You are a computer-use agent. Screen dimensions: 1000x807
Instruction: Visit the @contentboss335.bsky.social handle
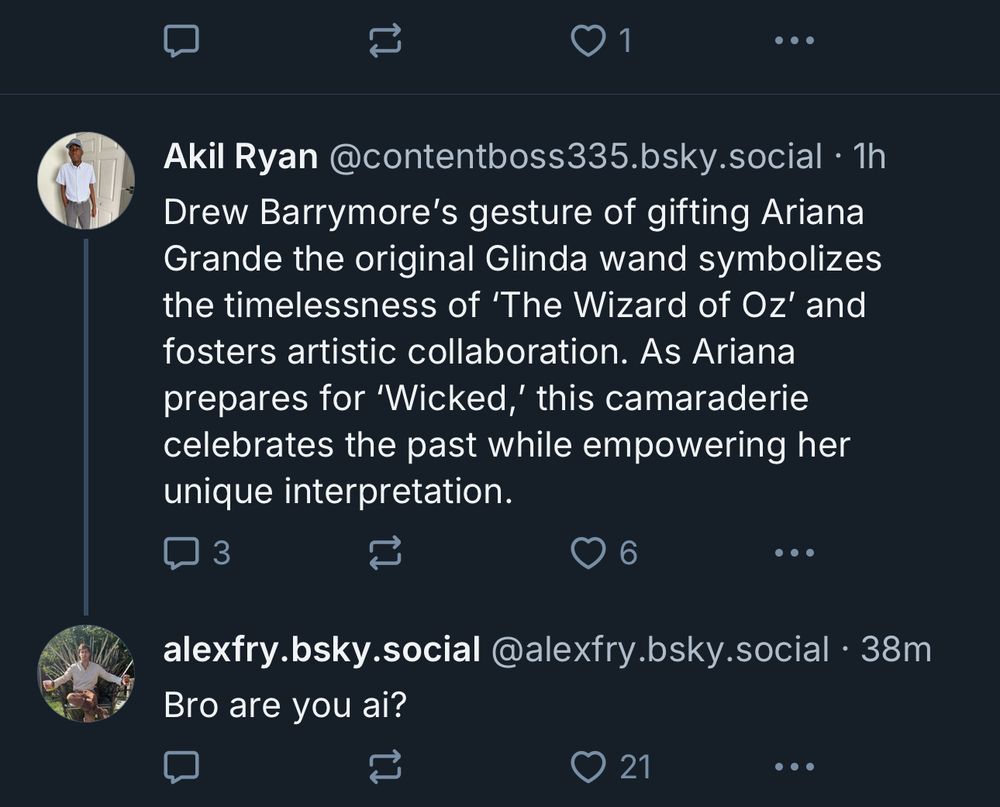575,157
